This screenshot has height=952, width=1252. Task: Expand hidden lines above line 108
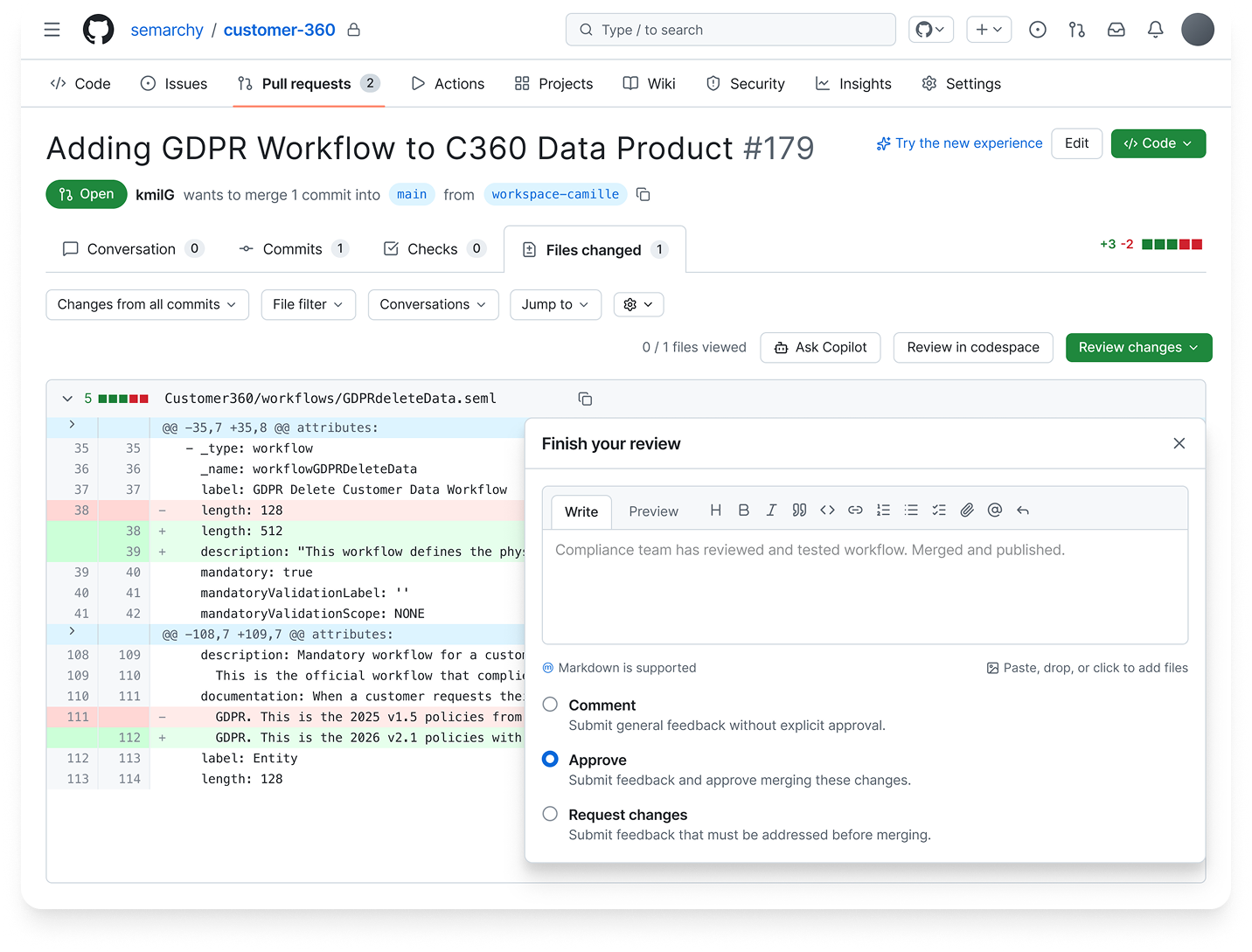coord(72,632)
